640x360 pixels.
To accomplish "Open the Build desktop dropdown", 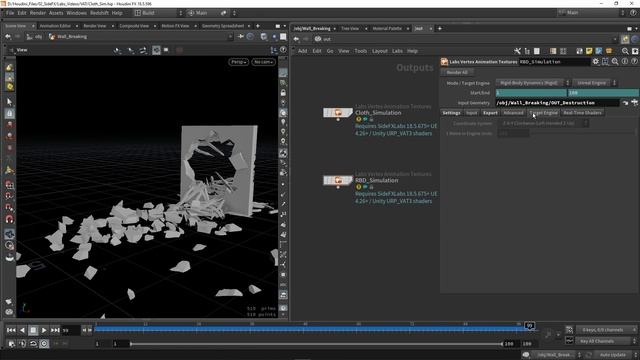I will [158, 13].
